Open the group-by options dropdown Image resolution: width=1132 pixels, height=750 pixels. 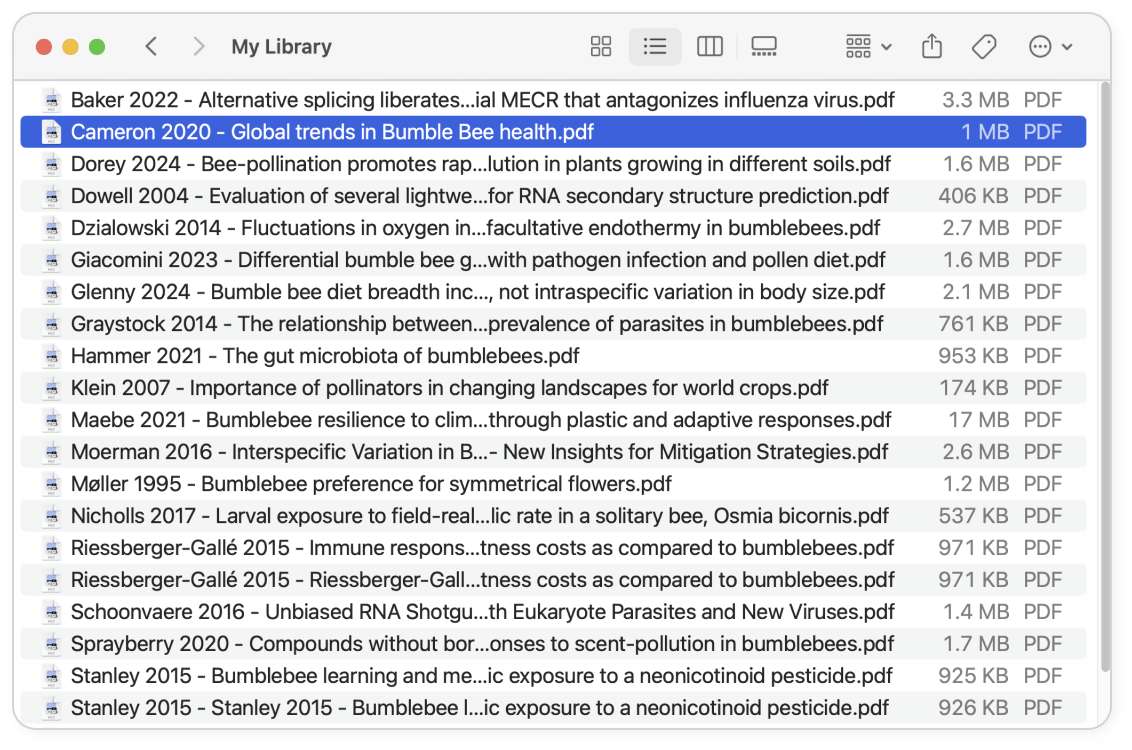tap(868, 47)
